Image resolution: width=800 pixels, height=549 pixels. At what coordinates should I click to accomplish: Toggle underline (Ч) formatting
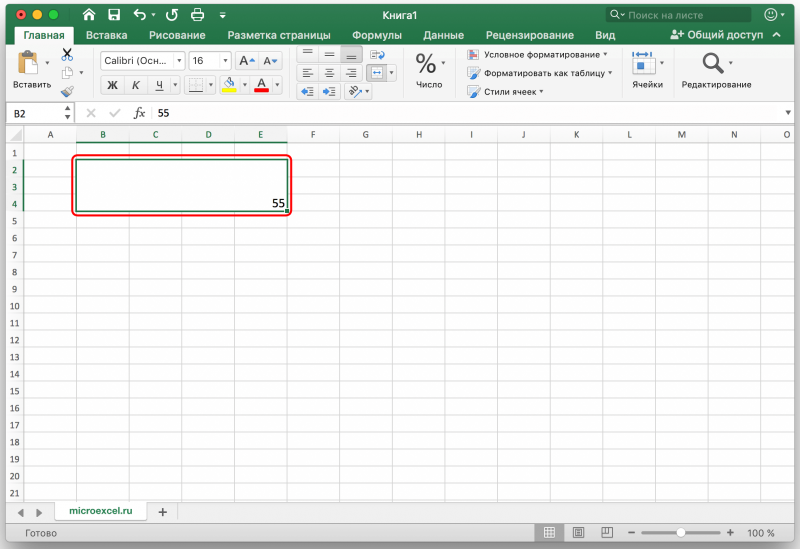159,85
